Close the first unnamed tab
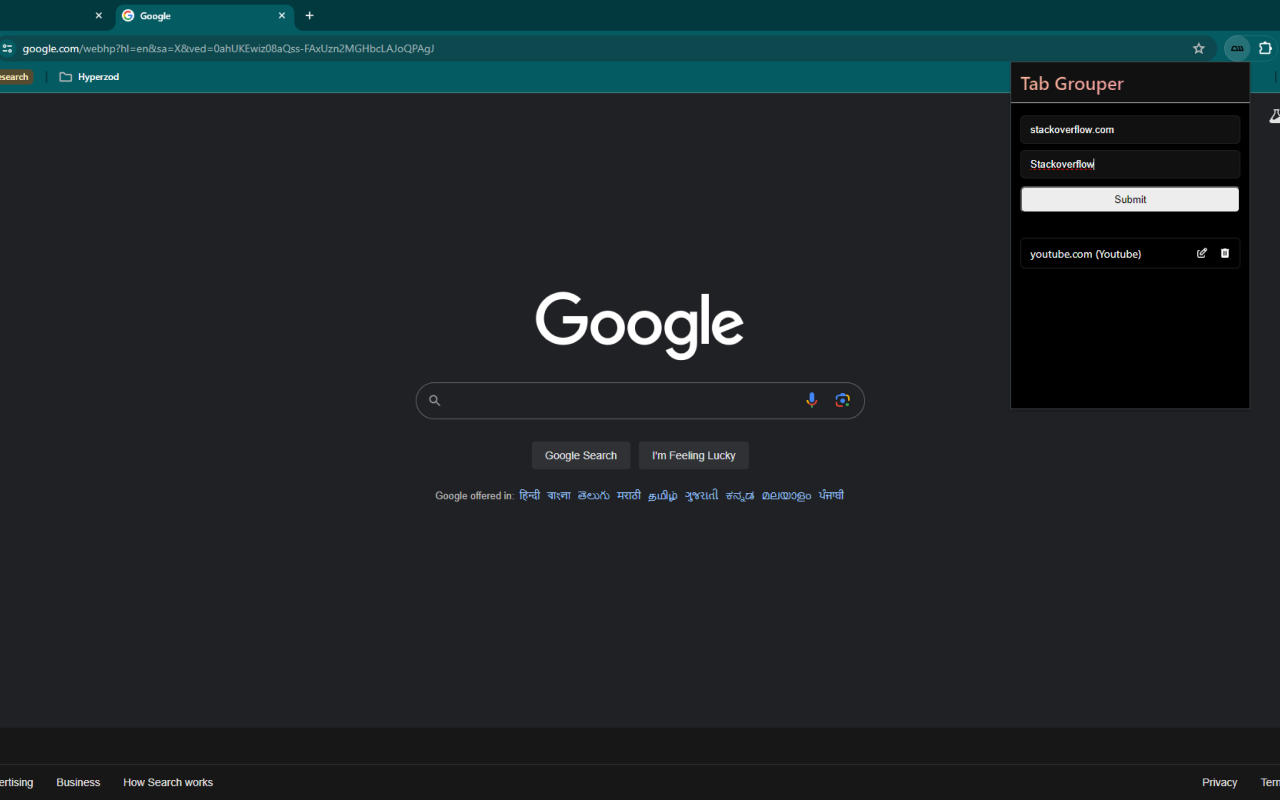The image size is (1280, 800). point(98,16)
